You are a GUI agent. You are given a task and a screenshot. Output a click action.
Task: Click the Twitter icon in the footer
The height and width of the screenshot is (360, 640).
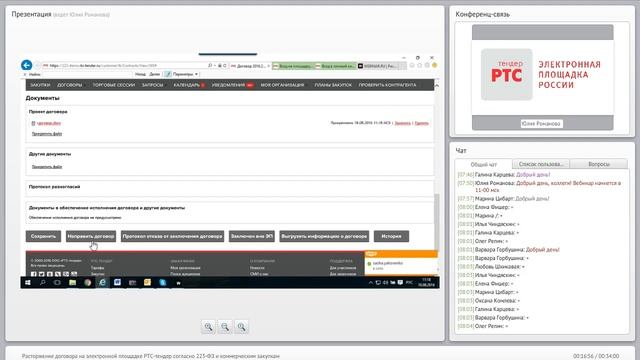coord(42,274)
